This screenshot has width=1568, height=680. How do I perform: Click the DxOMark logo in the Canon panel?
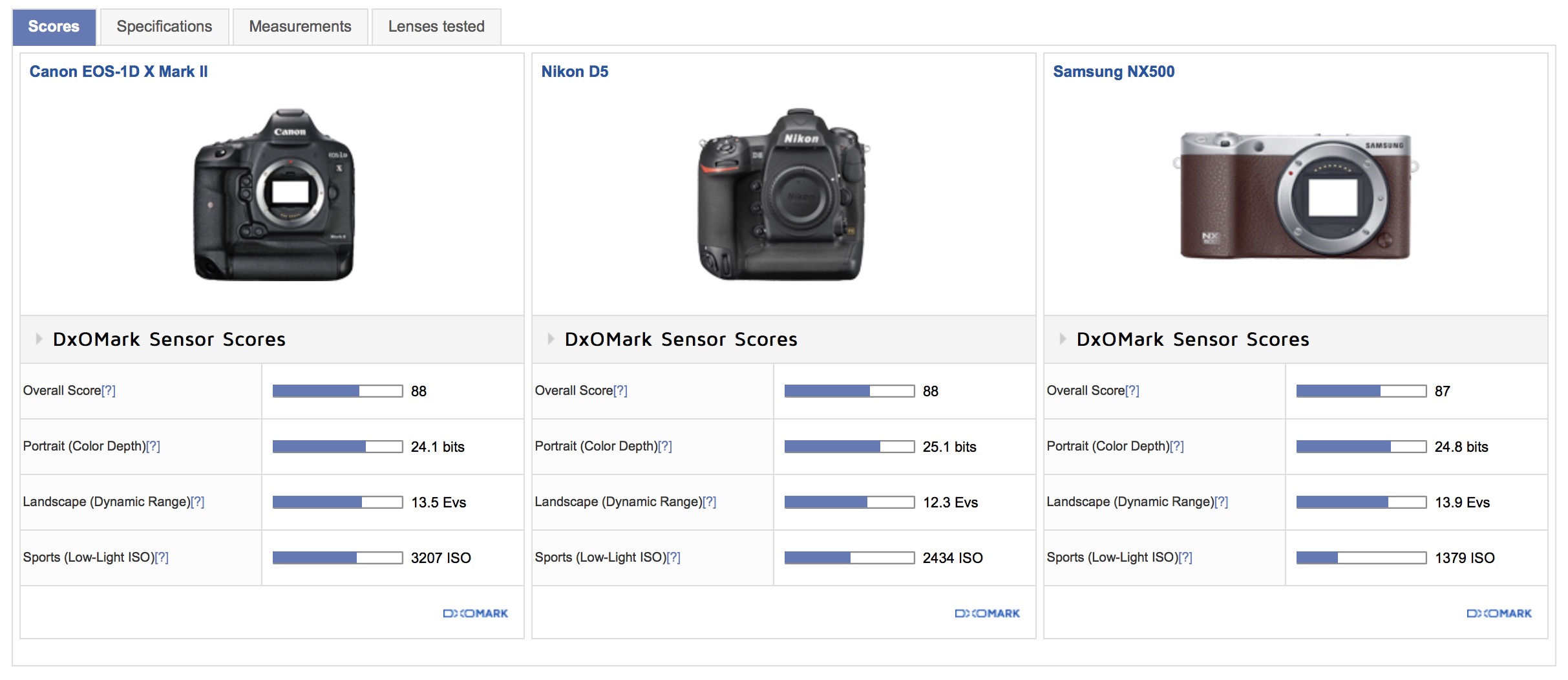tap(476, 613)
